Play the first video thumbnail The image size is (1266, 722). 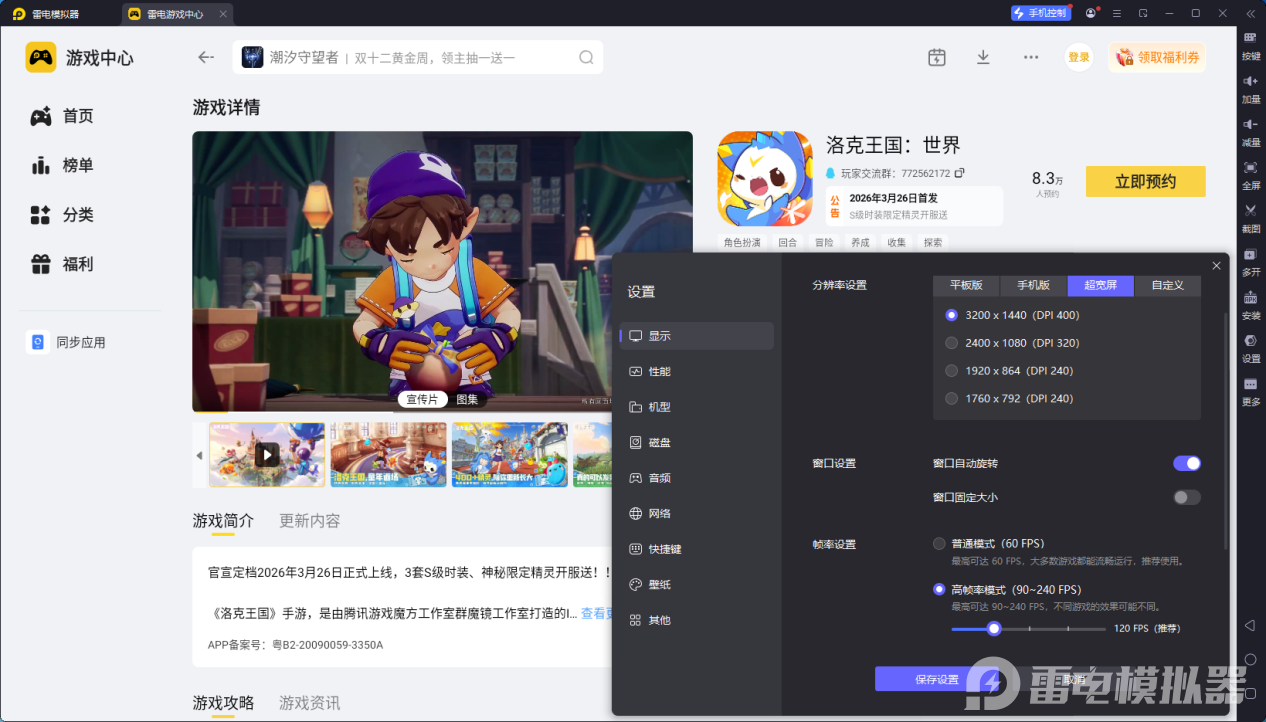pyautogui.click(x=267, y=455)
